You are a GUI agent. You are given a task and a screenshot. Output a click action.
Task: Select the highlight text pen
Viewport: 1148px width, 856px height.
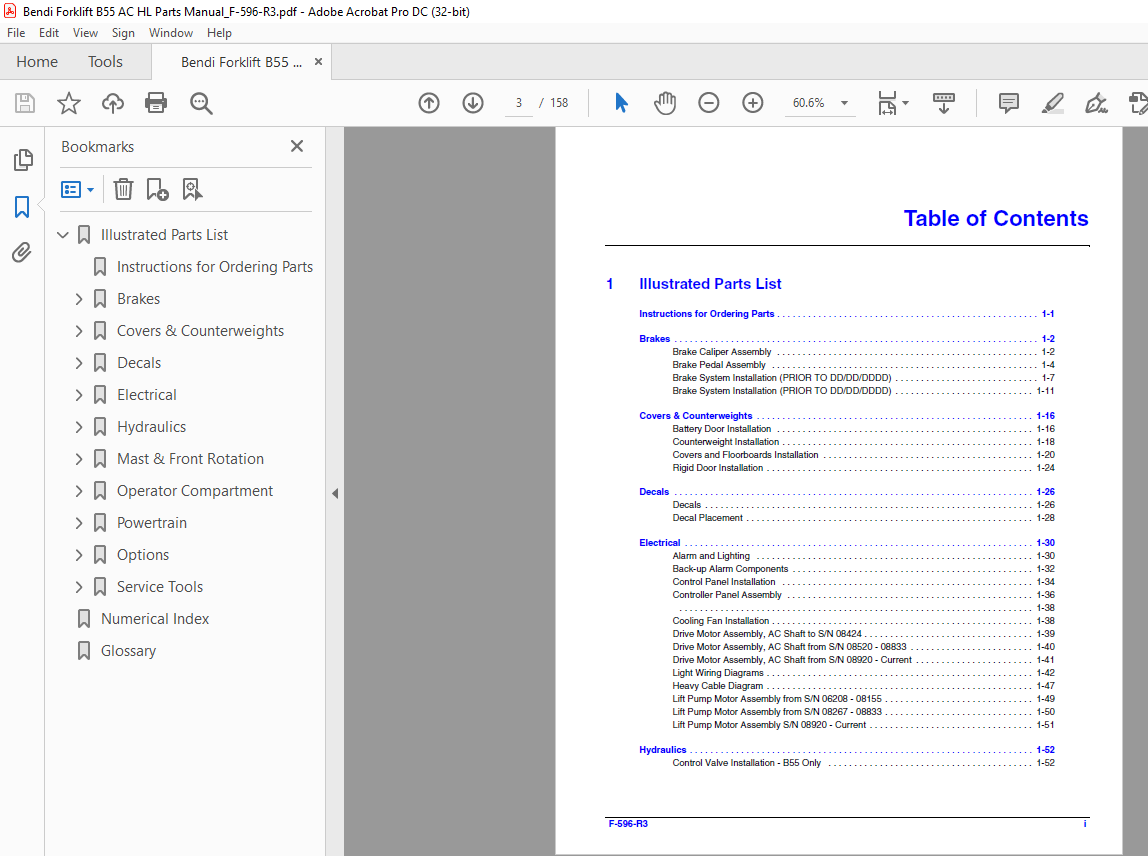point(1052,103)
